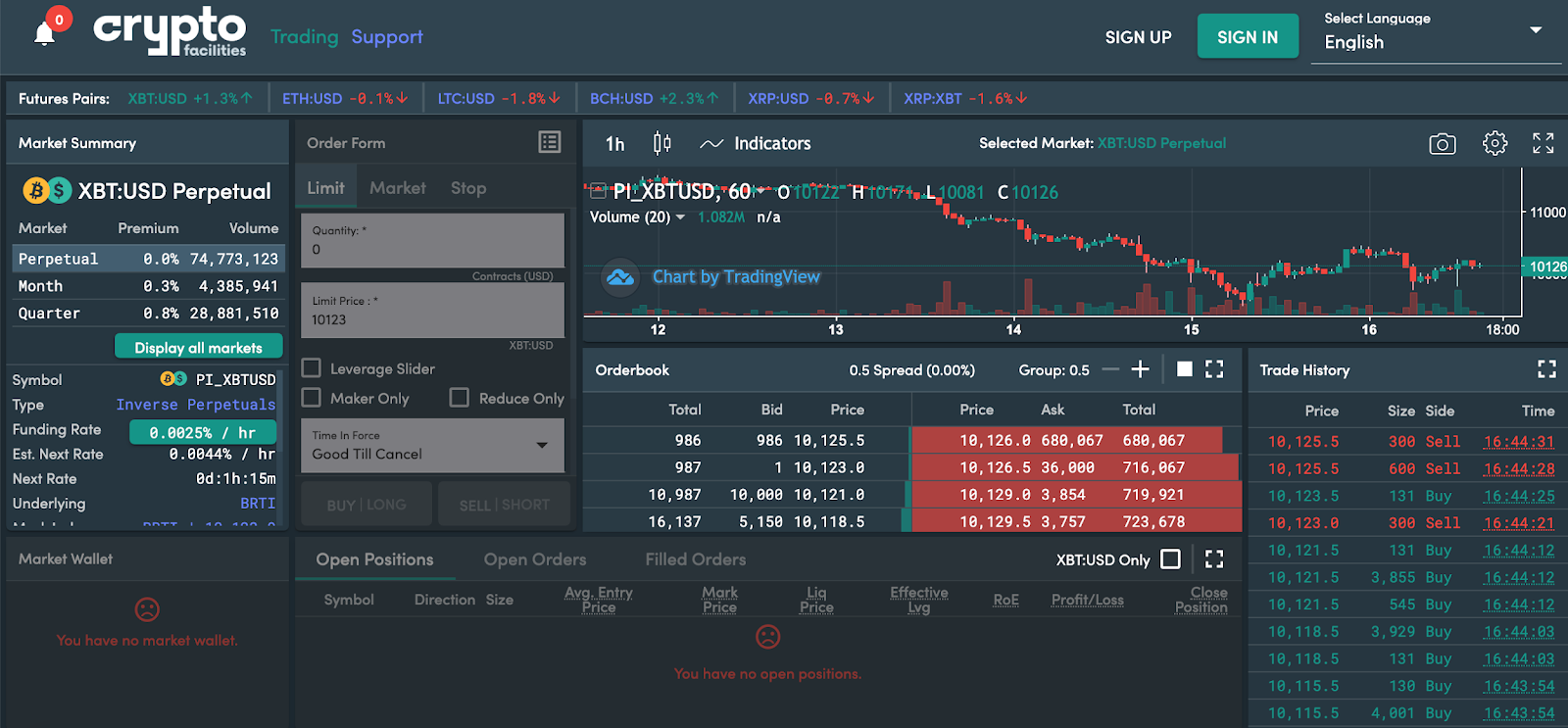Screen dimensions: 1568x728
Task: Click the 10,129.5 ask price row
Action: (x=1076, y=522)
